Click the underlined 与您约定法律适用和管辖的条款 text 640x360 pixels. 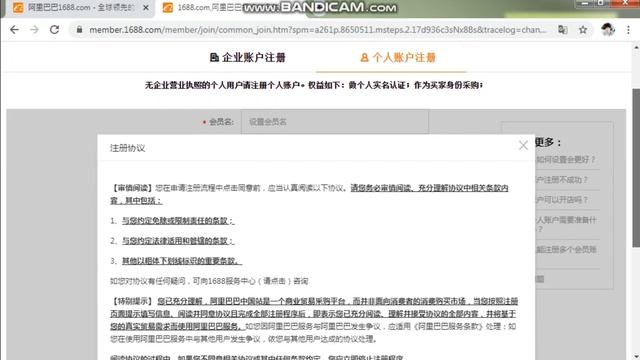178,240
